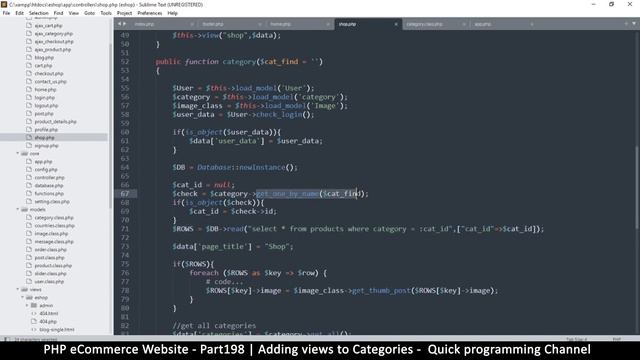Click the ajax_category.php file icon

(x=29, y=33)
